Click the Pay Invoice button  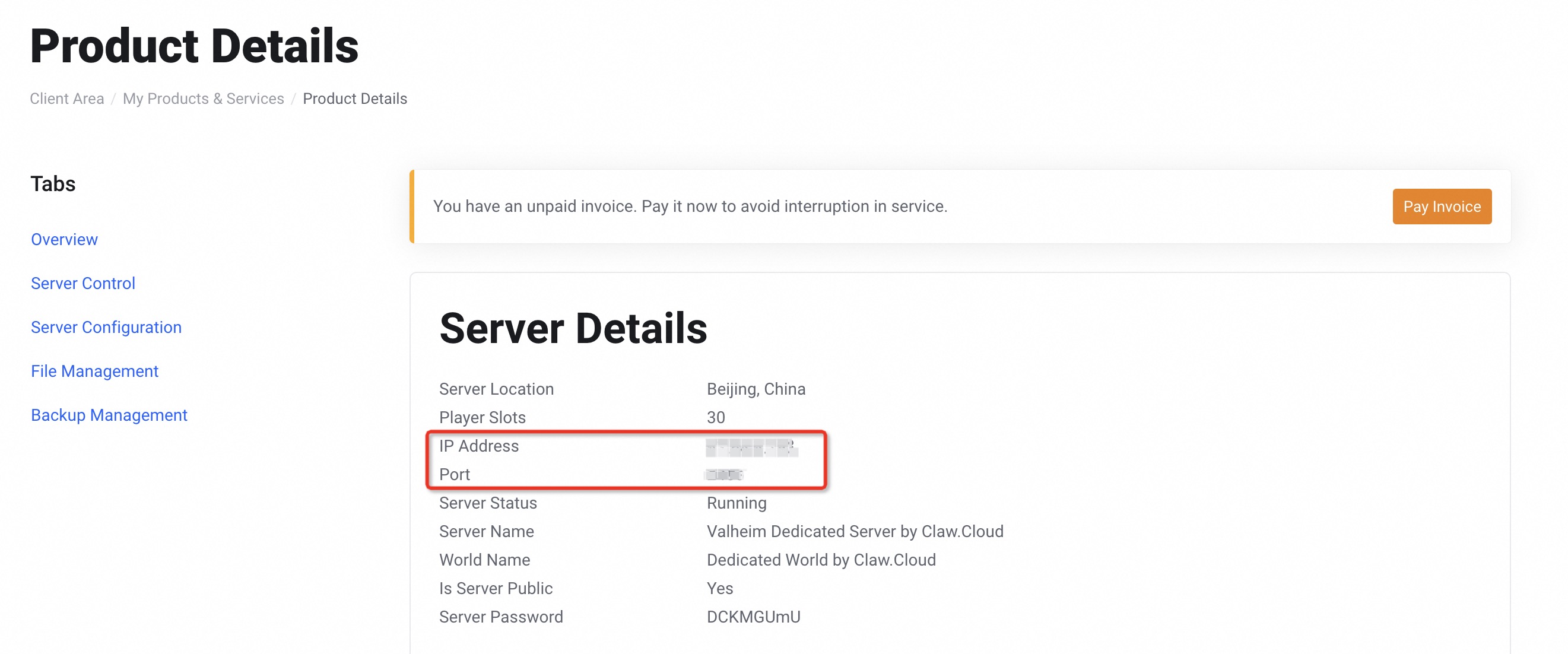(x=1442, y=207)
